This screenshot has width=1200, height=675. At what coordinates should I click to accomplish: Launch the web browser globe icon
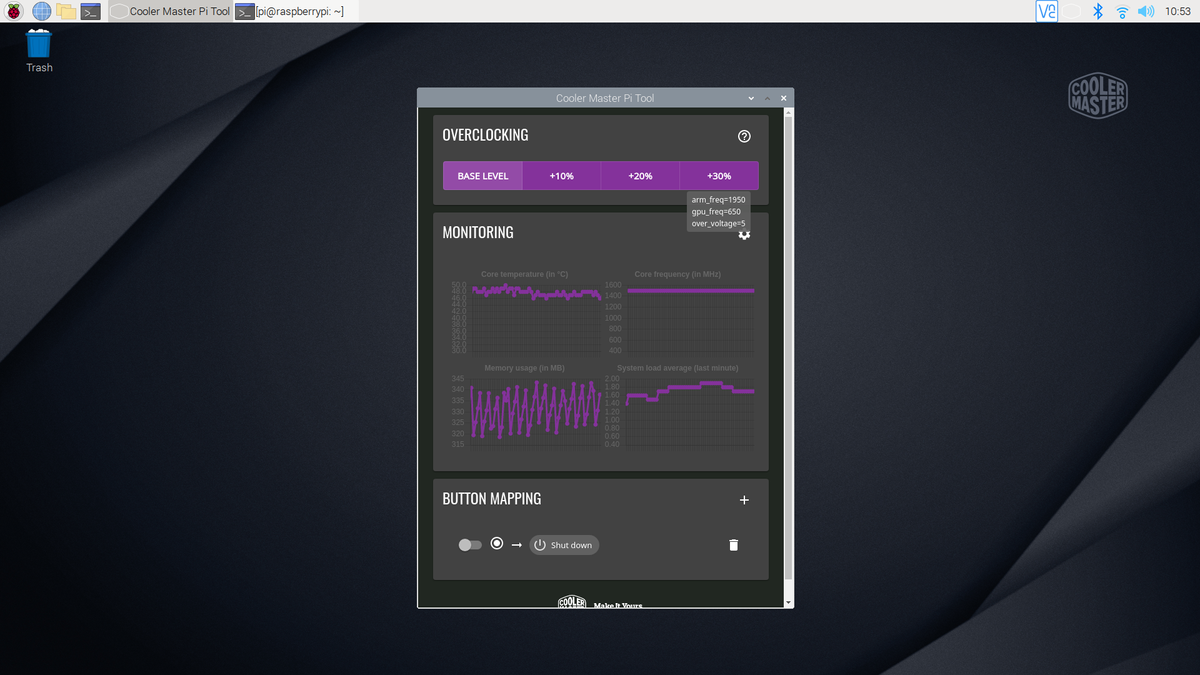click(42, 11)
